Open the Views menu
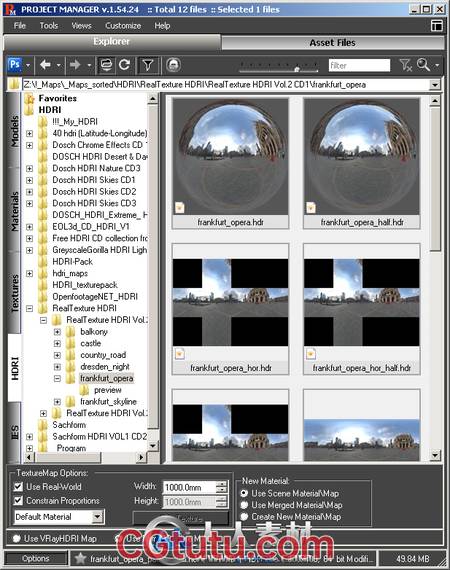Image resolution: width=450 pixels, height=570 pixels. coord(81,25)
